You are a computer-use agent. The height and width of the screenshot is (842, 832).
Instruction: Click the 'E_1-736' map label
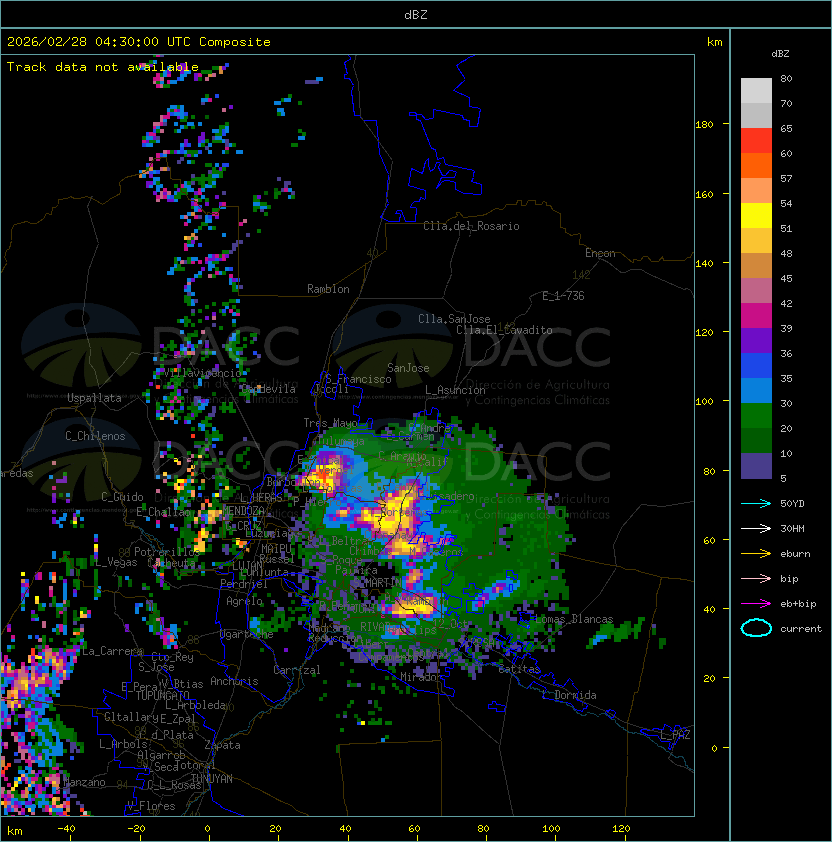pyautogui.click(x=563, y=296)
